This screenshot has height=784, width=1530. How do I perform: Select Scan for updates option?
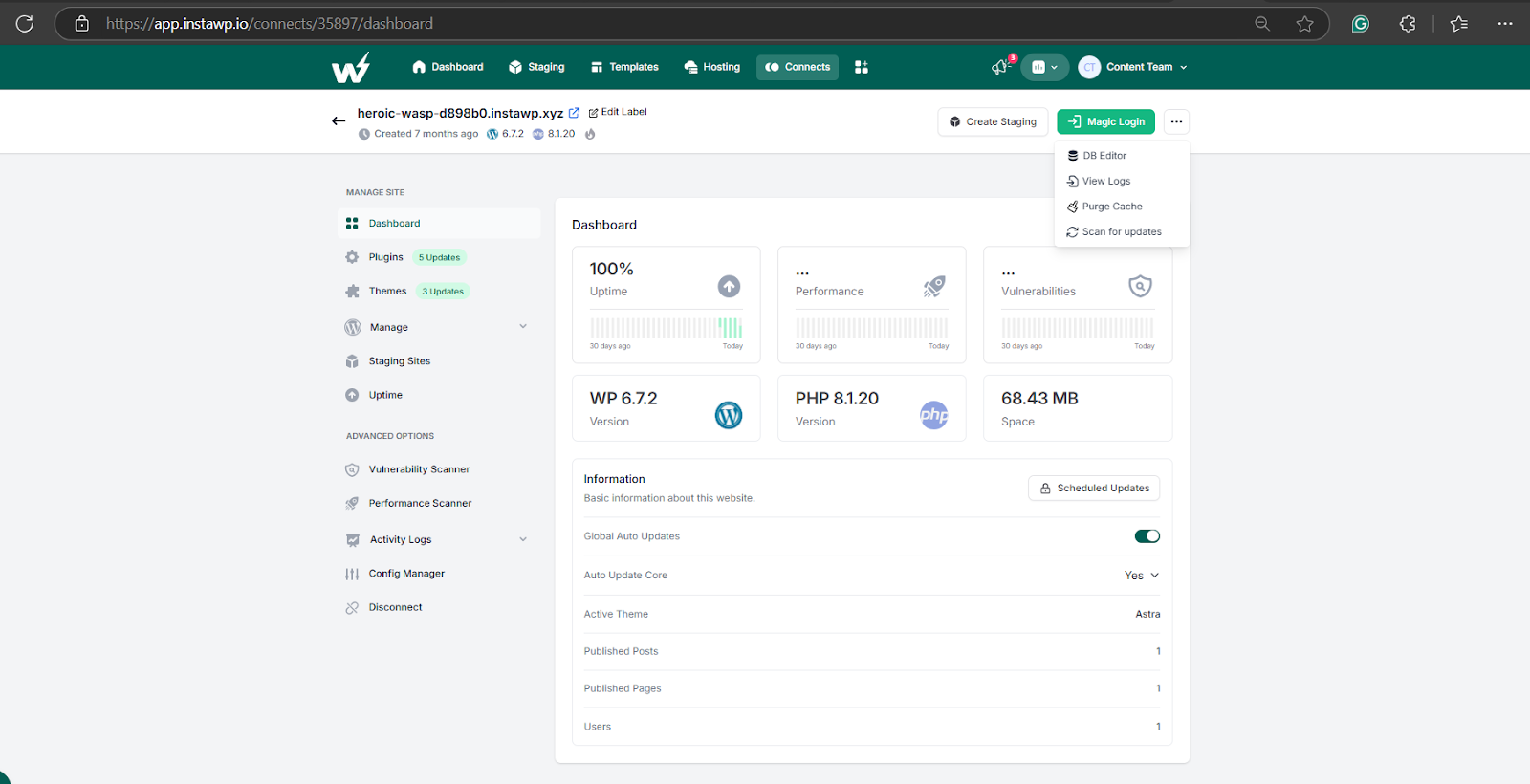1122,232
